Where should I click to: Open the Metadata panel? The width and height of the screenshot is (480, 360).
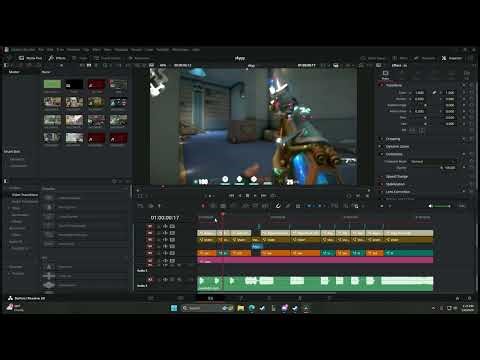[x=425, y=58]
